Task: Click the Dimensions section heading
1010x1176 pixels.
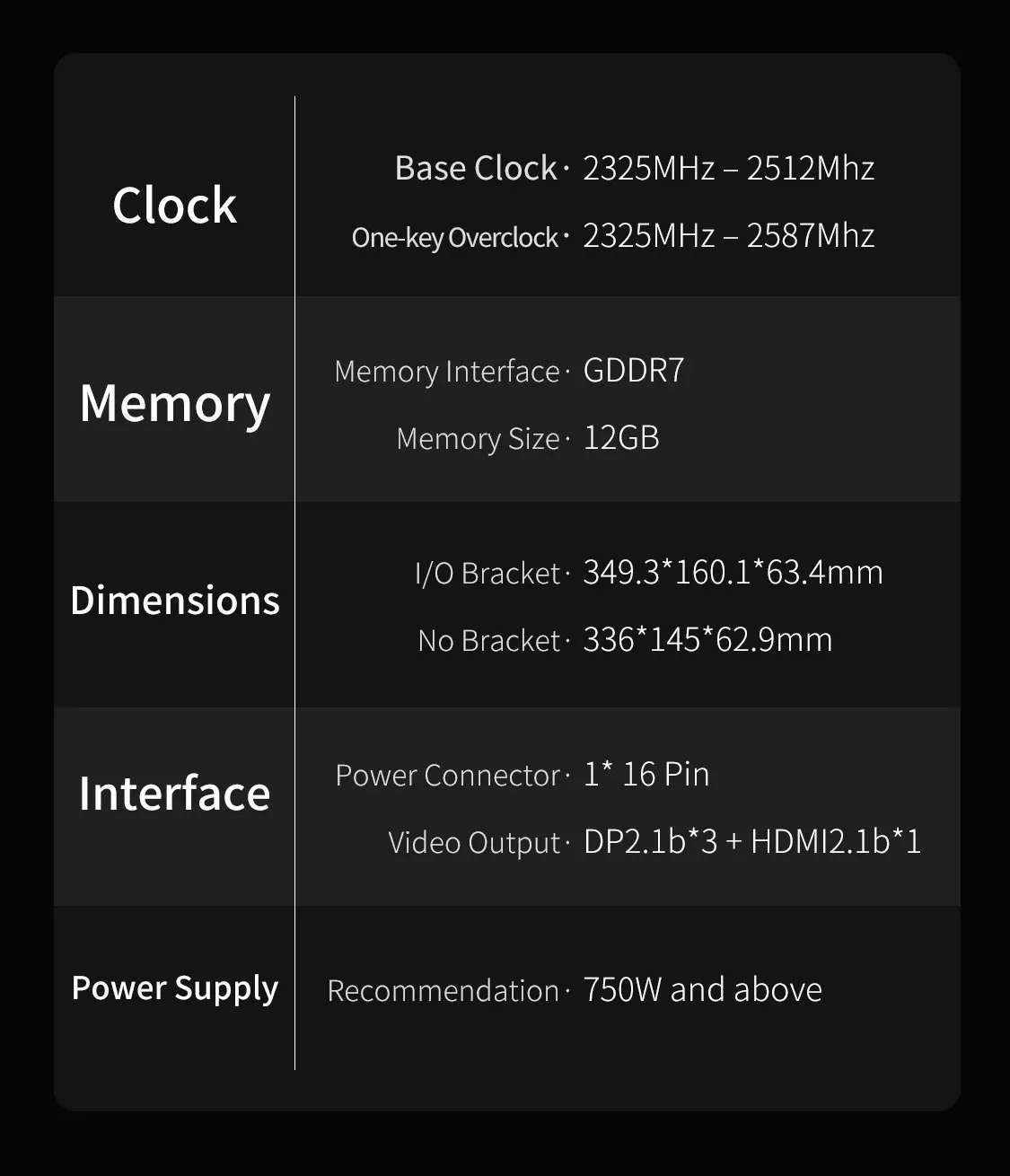Action: (174, 601)
